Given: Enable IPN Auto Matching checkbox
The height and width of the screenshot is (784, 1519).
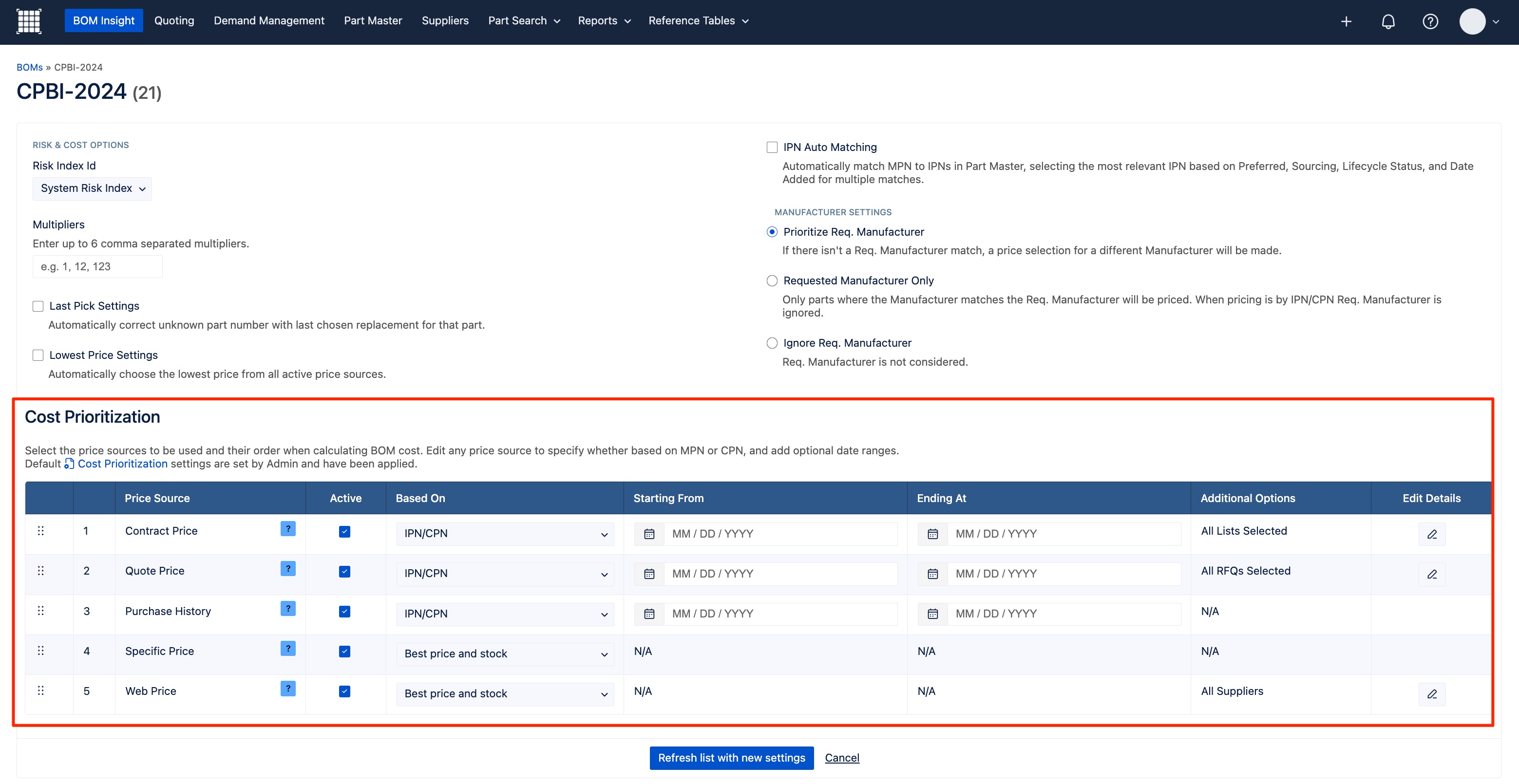Looking at the screenshot, I should tap(772, 148).
